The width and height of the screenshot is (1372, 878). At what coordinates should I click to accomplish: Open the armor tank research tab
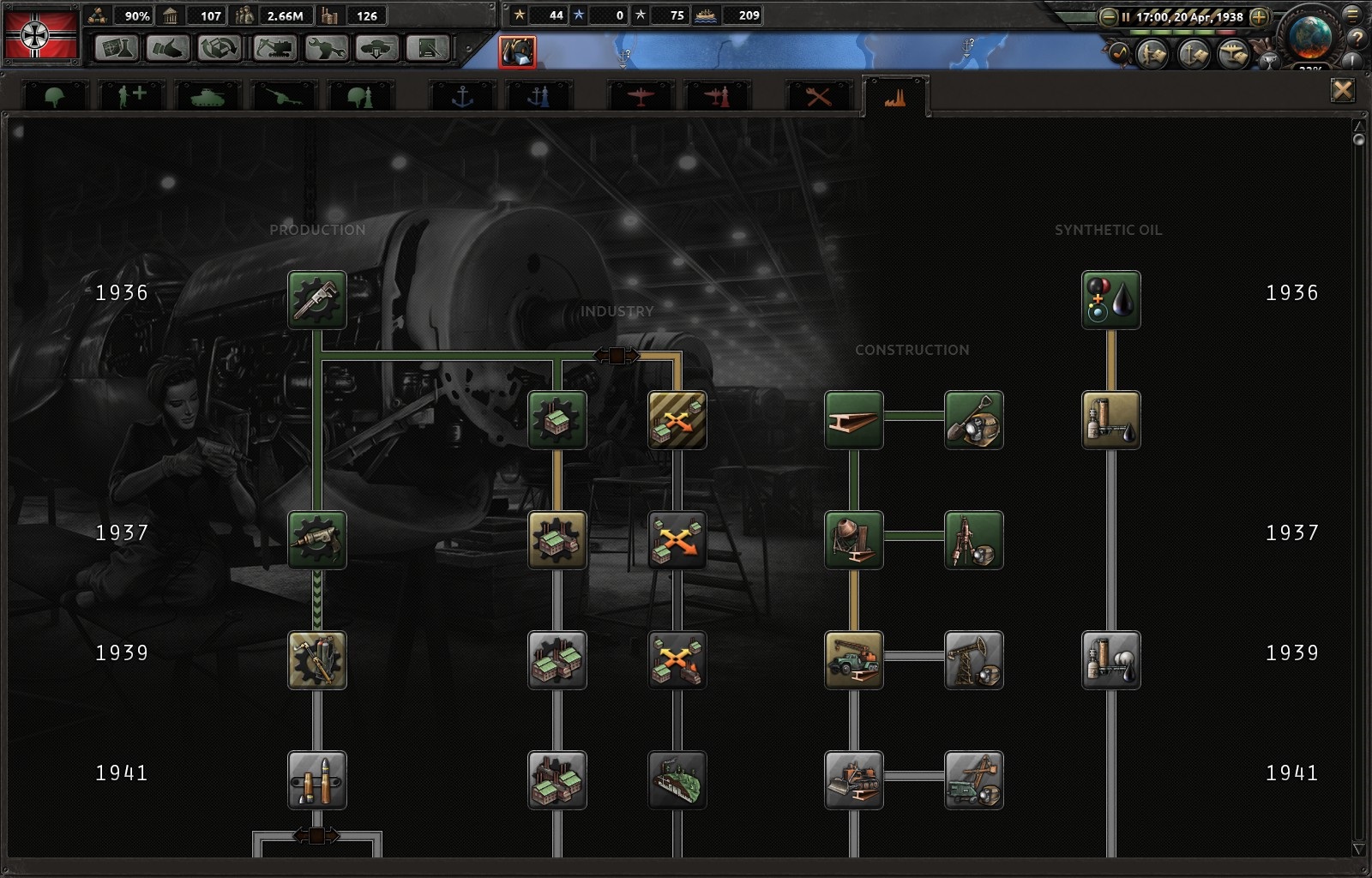click(207, 97)
